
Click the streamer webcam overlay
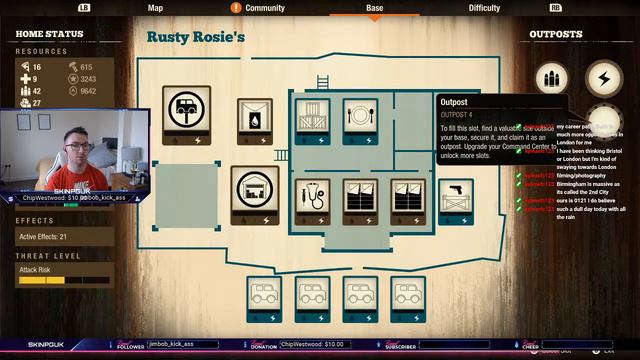pos(75,156)
